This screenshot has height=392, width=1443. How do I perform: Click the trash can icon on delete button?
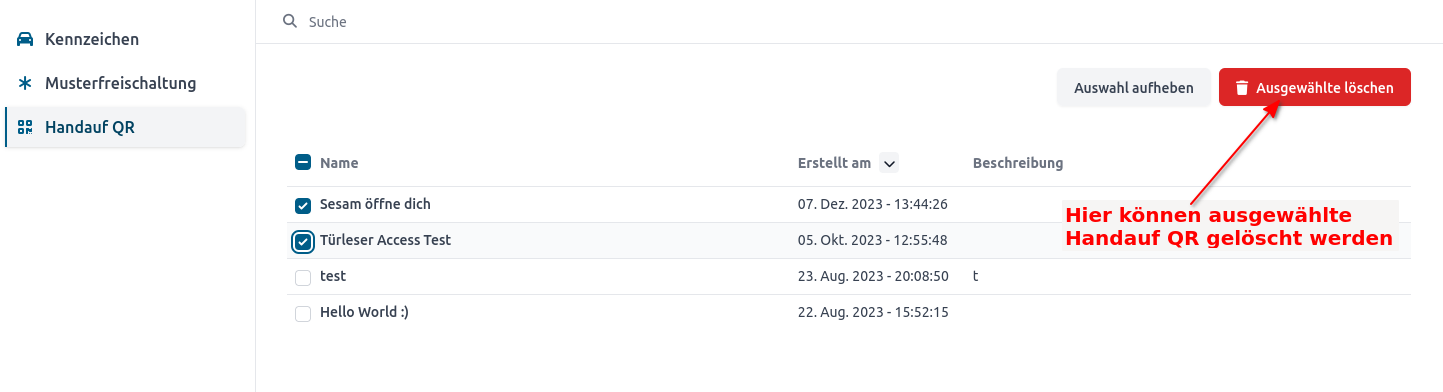click(1242, 88)
